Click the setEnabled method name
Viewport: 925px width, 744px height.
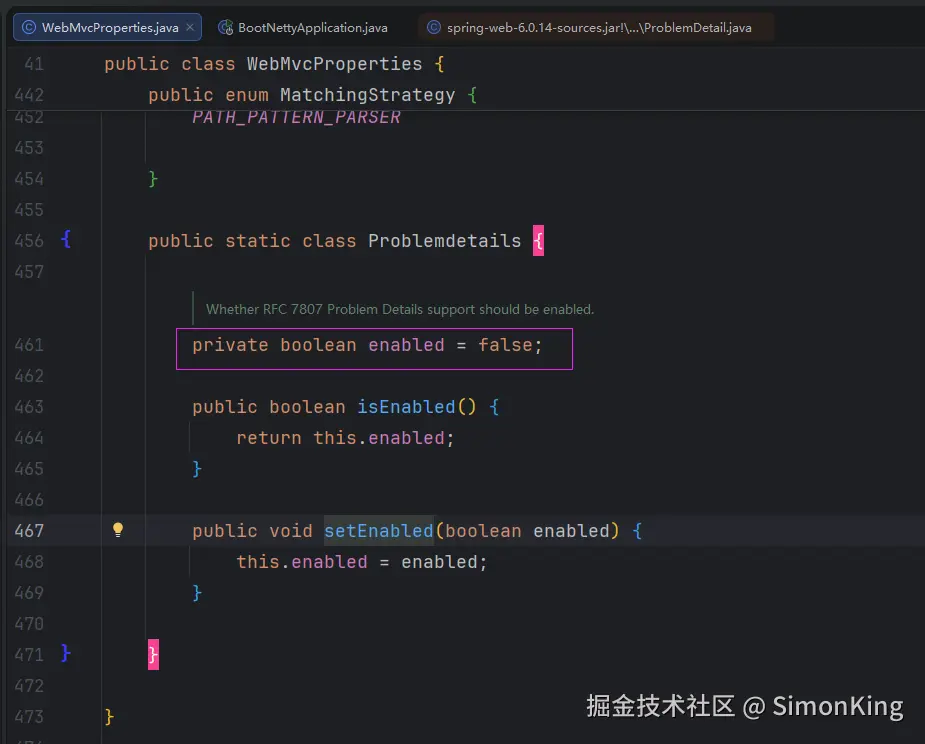pos(379,530)
